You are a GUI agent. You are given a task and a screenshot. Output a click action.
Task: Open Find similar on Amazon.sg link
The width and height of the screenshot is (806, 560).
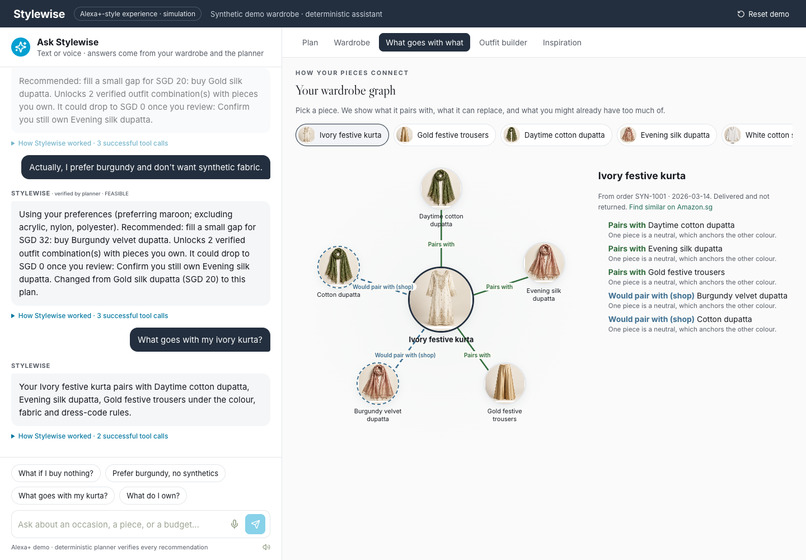670,207
